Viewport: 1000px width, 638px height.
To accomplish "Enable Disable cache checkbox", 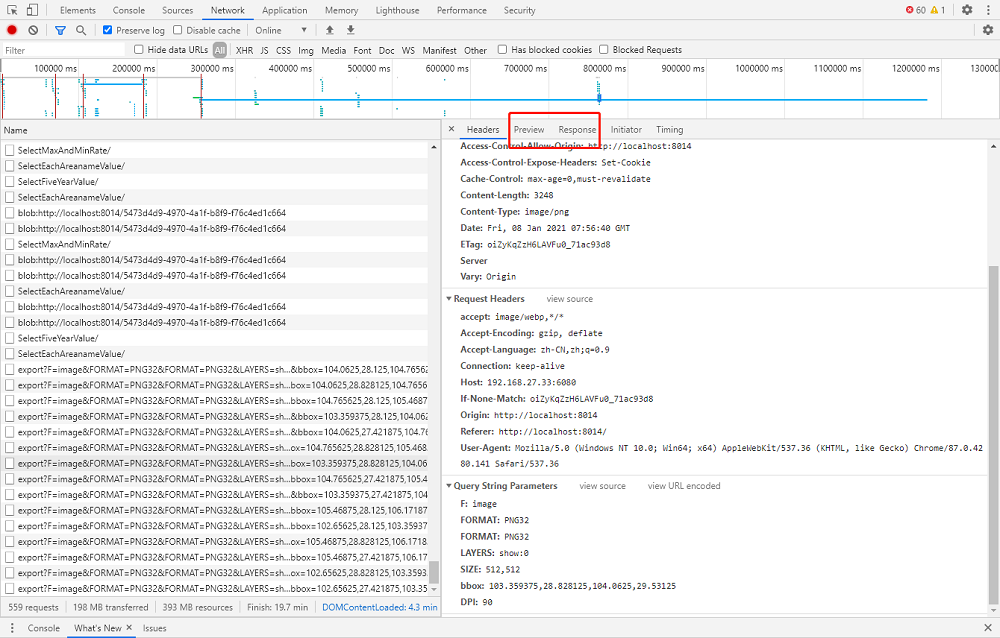I will point(177,30).
